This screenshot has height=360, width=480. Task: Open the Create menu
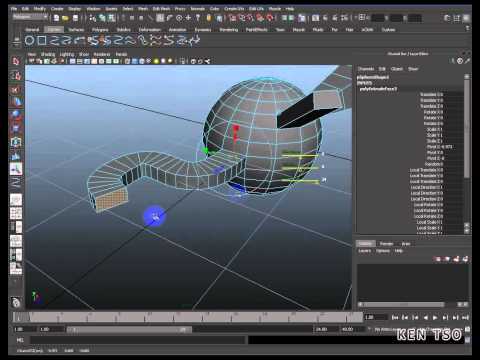[x=57, y=9]
